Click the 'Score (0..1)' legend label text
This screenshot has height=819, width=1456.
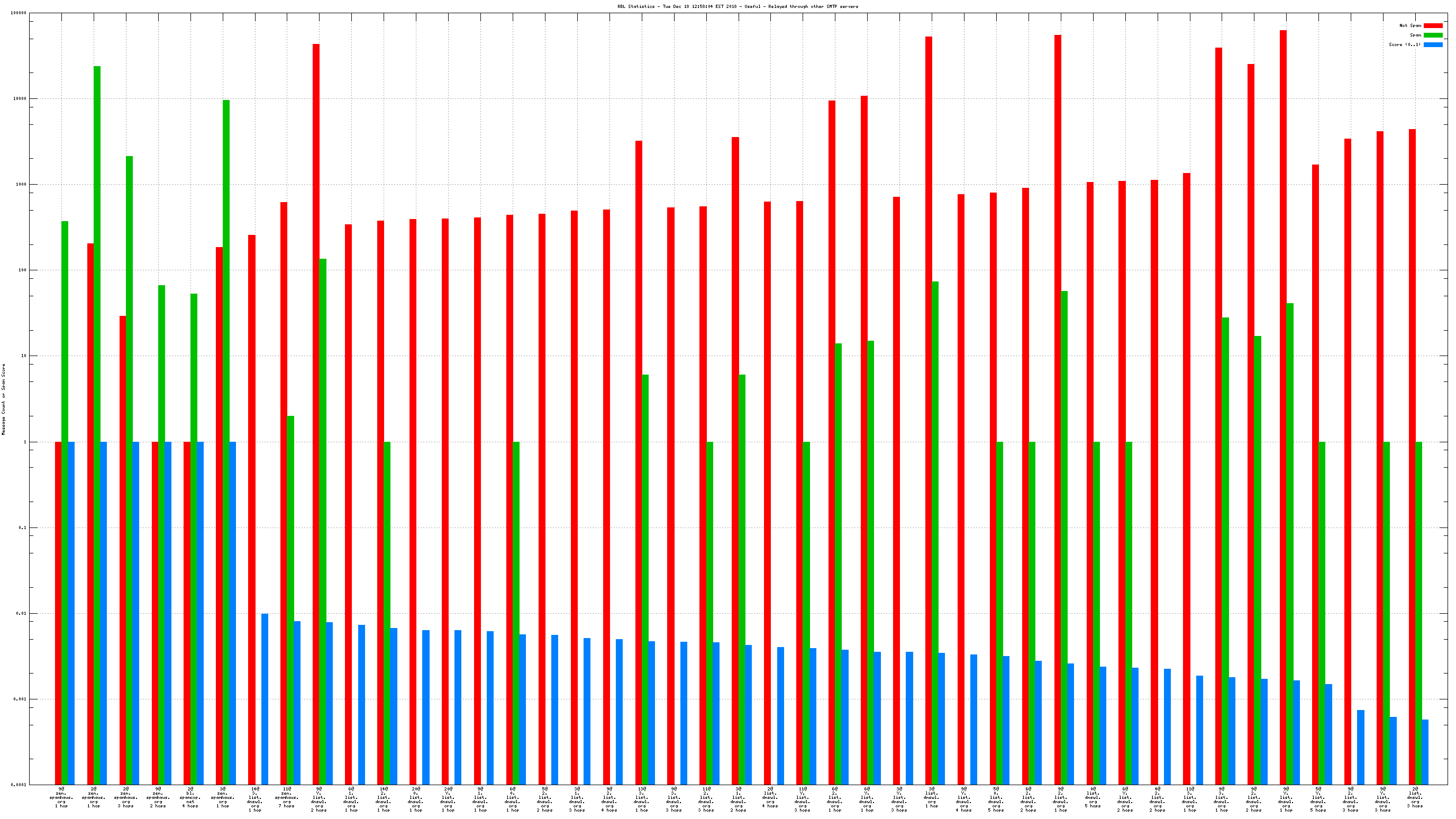pos(1405,44)
